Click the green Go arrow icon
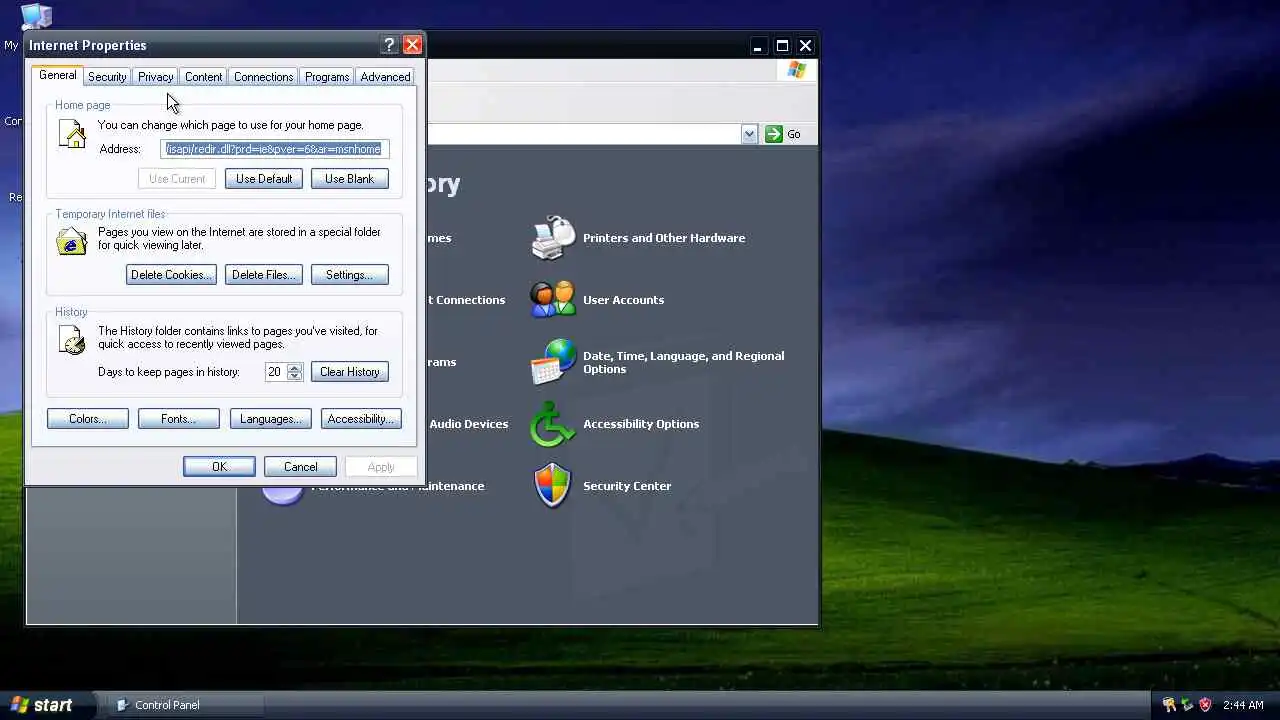Viewport: 1280px width, 720px height. (x=774, y=134)
